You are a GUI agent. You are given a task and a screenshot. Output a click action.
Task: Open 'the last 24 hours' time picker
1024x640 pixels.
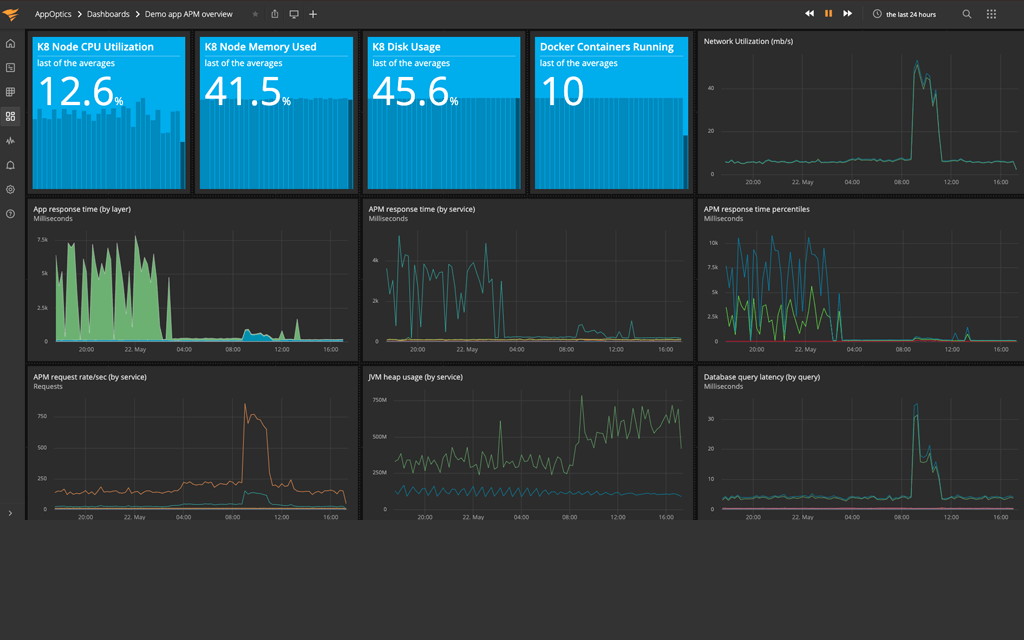(910, 14)
